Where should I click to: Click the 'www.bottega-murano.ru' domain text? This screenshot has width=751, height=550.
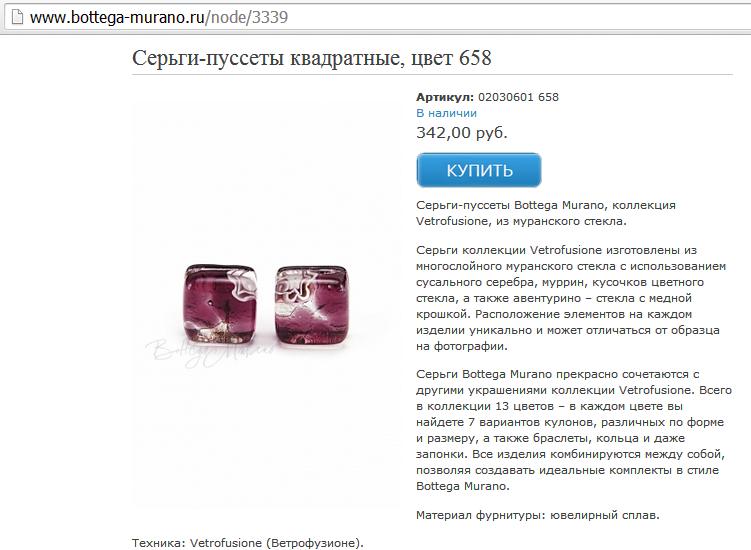tap(118, 18)
